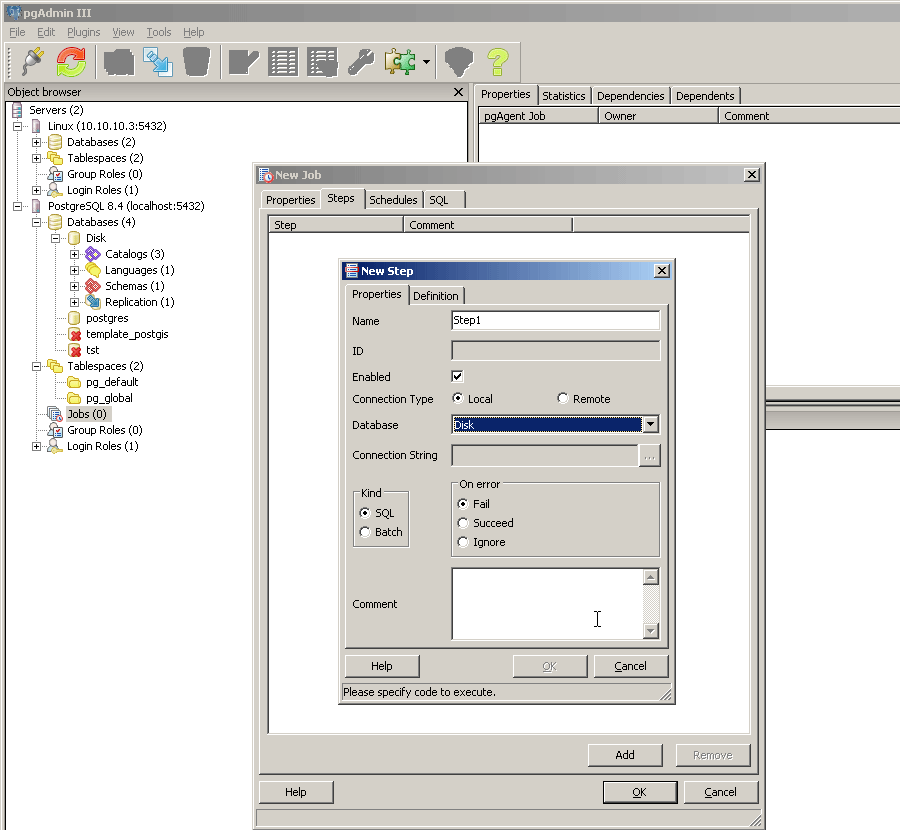Collapse the PostgreSQL 8.4 server node

[18, 206]
